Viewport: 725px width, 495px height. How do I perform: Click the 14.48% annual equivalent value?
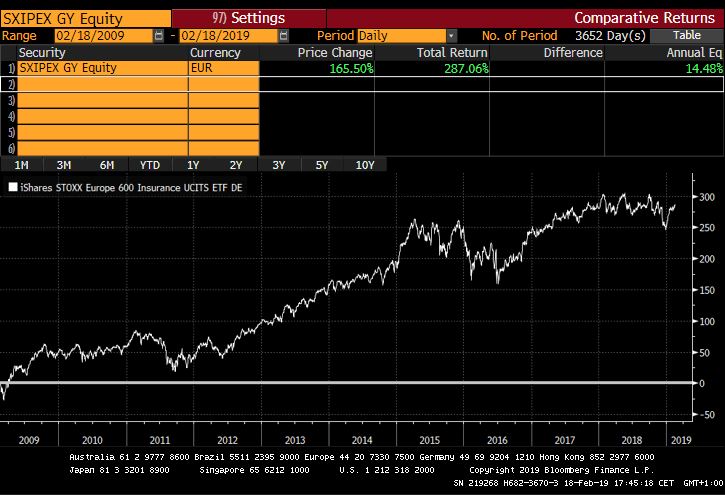point(704,69)
